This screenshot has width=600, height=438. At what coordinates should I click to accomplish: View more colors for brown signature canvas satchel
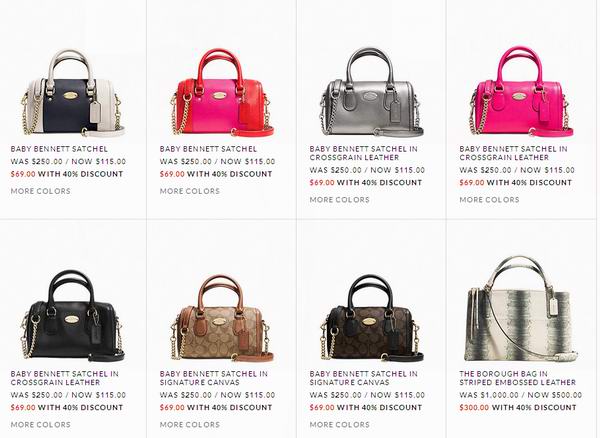point(339,425)
